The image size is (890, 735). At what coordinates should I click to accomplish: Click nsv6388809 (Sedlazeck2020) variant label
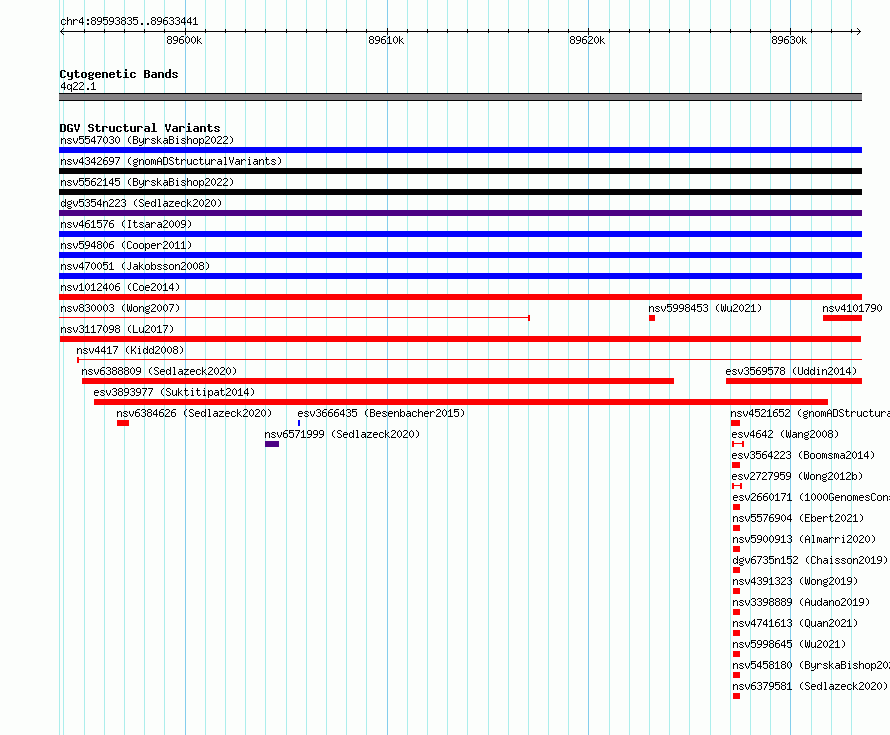(159, 371)
